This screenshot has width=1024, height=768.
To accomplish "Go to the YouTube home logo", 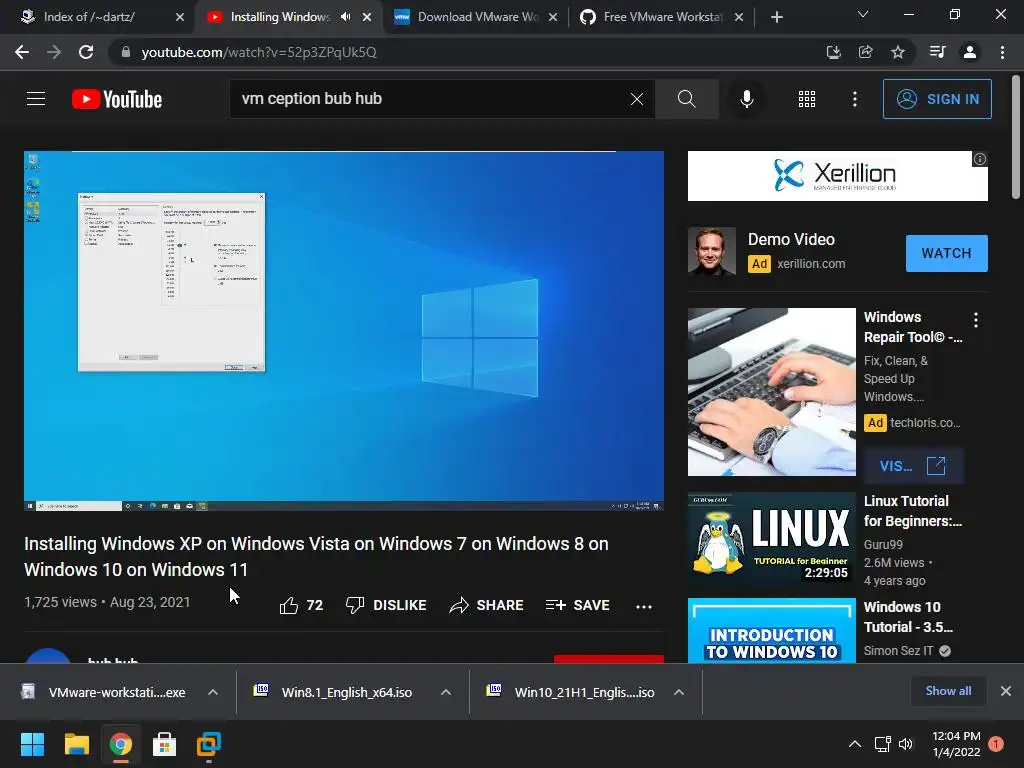I will click(117, 99).
